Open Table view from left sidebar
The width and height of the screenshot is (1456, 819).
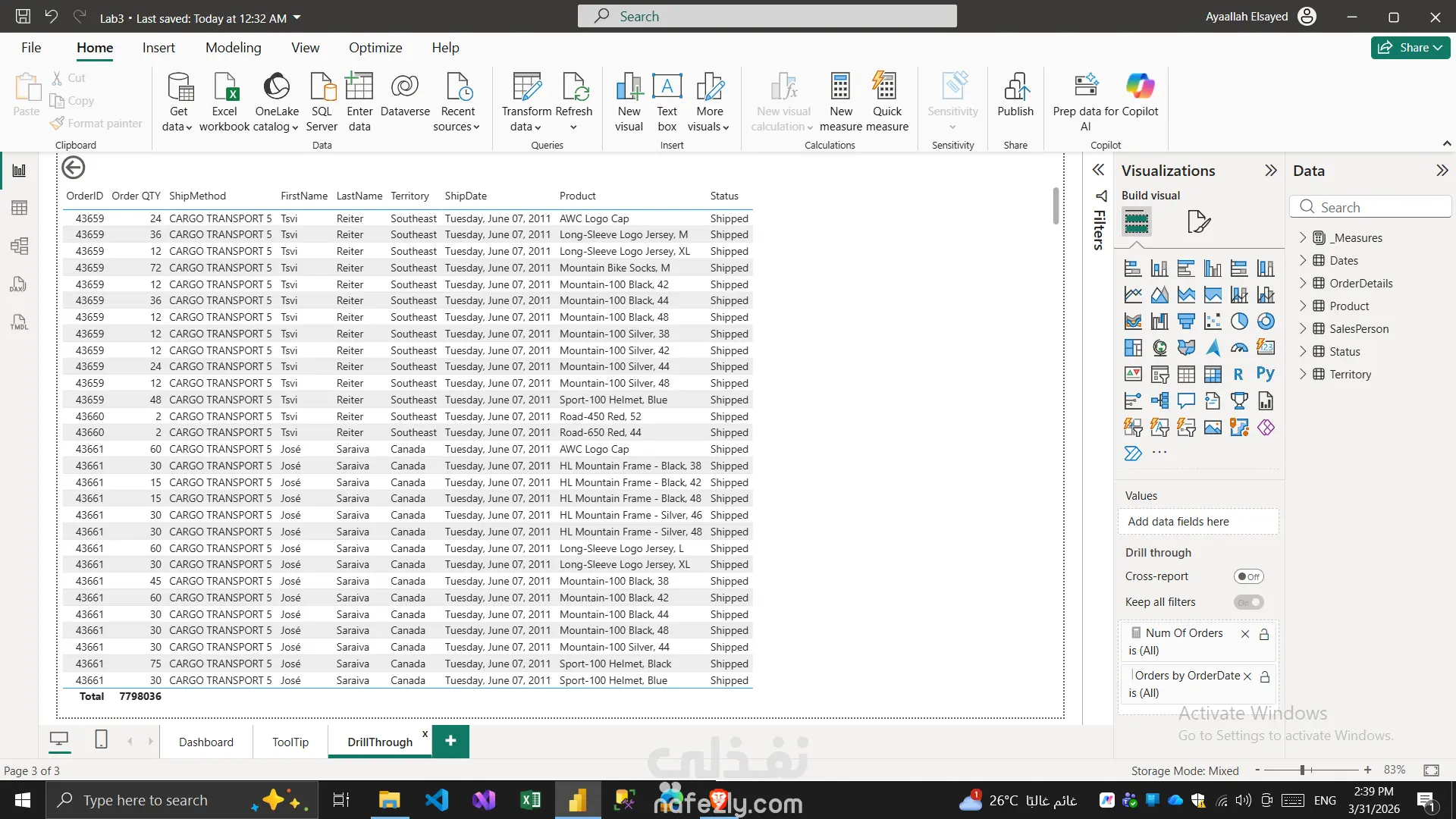click(x=19, y=208)
